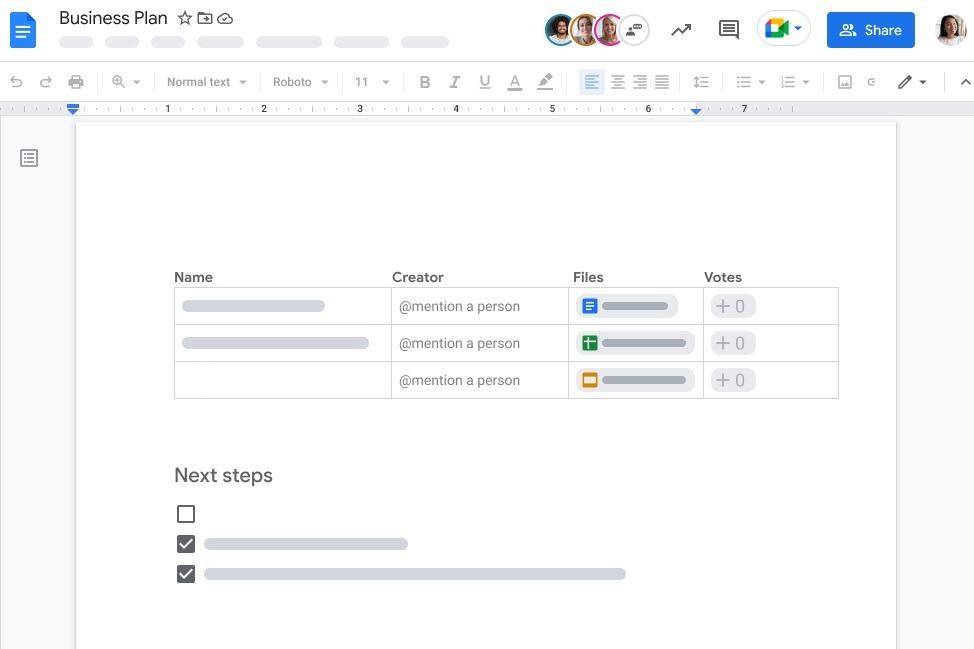Open the first placeholder menu bar item
This screenshot has height=649, width=974.
coord(76,42)
